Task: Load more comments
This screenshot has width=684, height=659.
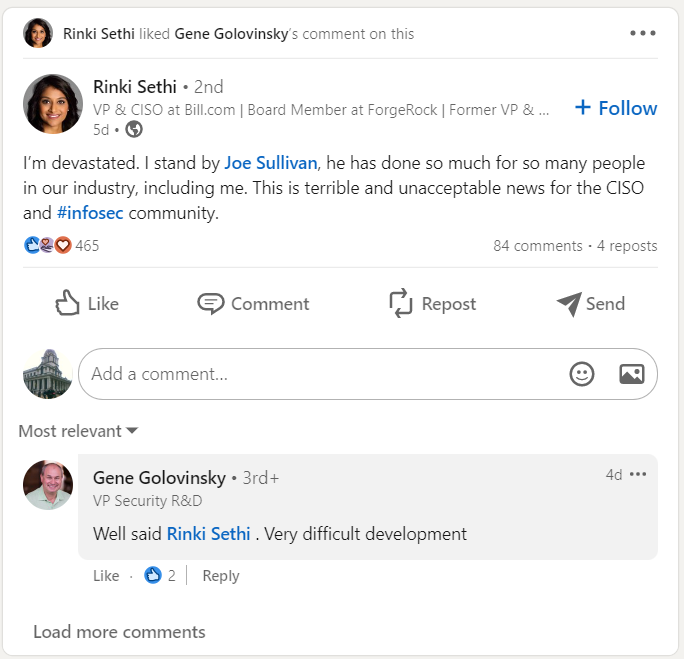Action: coord(119,632)
